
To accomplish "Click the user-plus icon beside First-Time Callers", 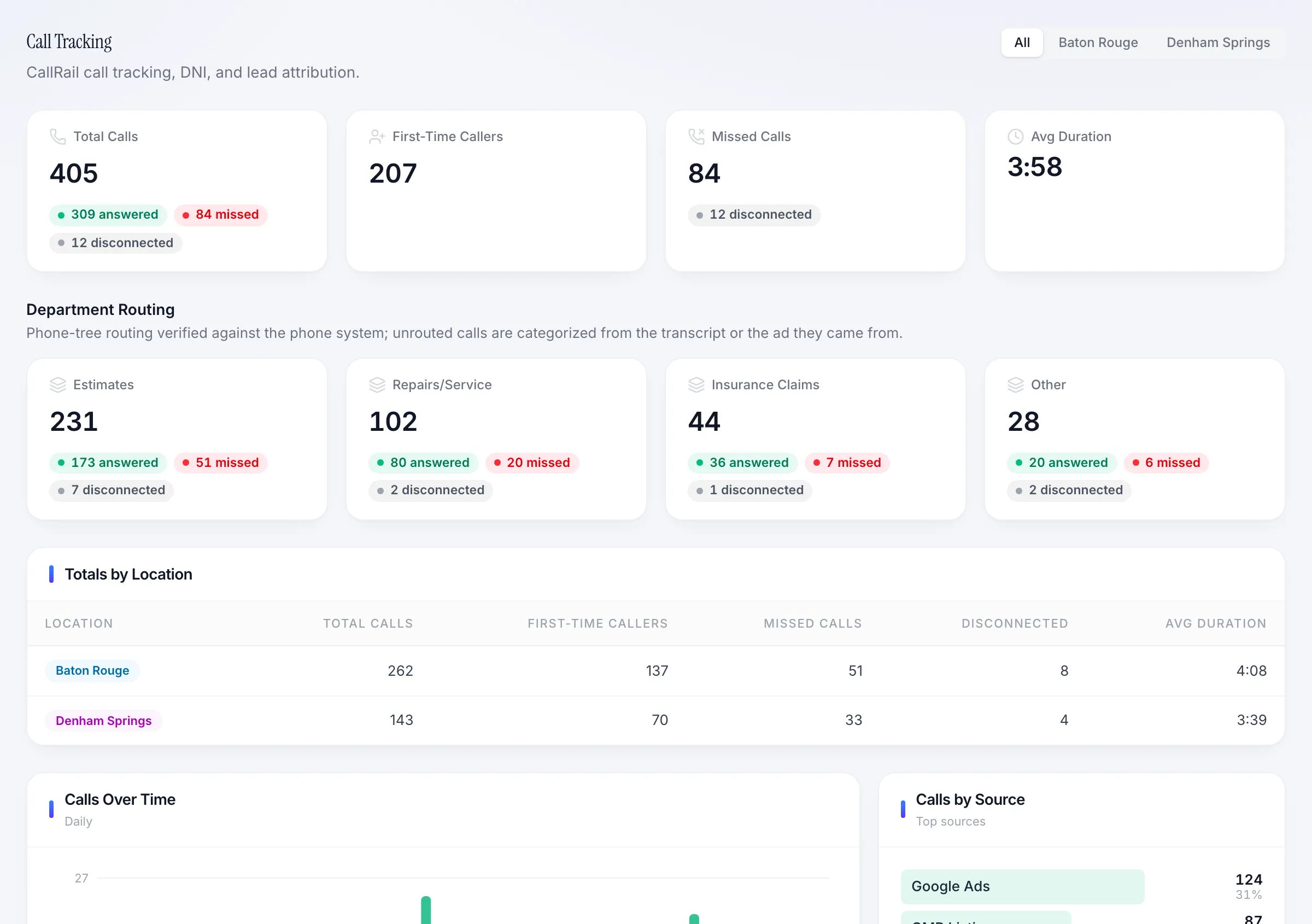I will tap(377, 137).
